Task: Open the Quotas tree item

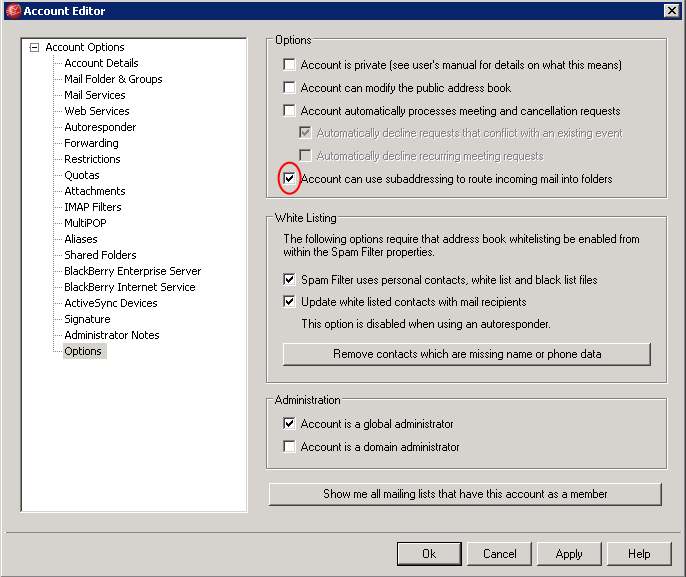Action: click(82, 175)
